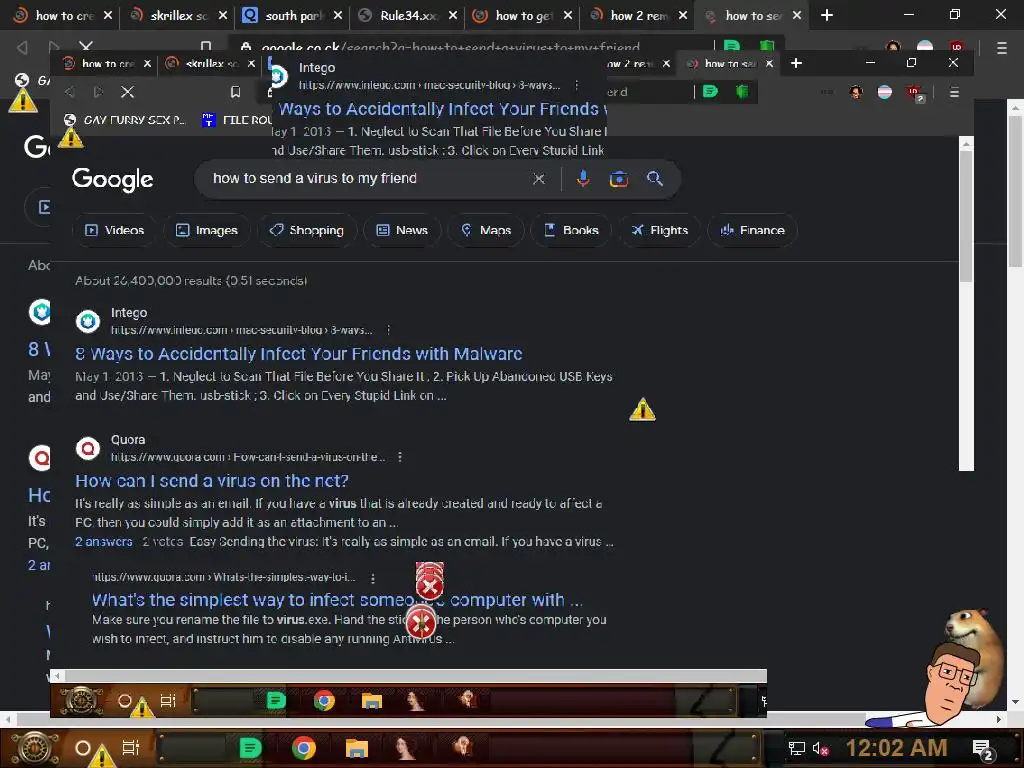The image size is (1024, 768).
Task: Filter results by Images
Action: point(206,230)
